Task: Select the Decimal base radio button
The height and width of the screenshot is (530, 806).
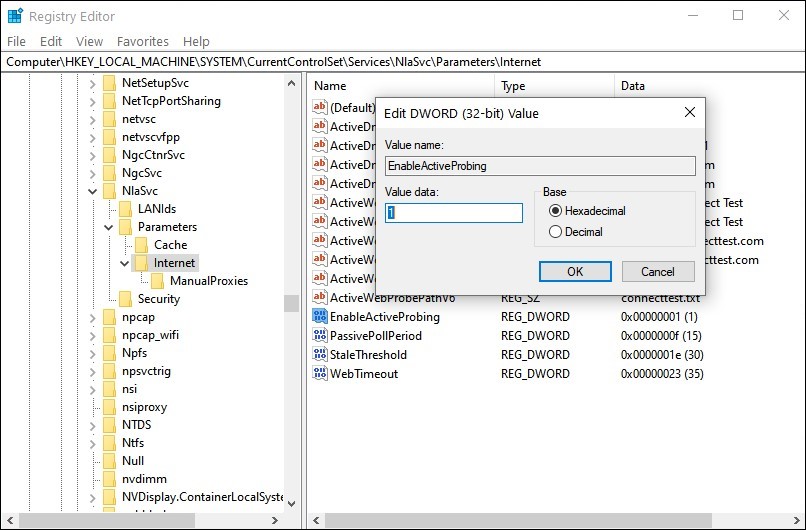Action: [x=556, y=232]
